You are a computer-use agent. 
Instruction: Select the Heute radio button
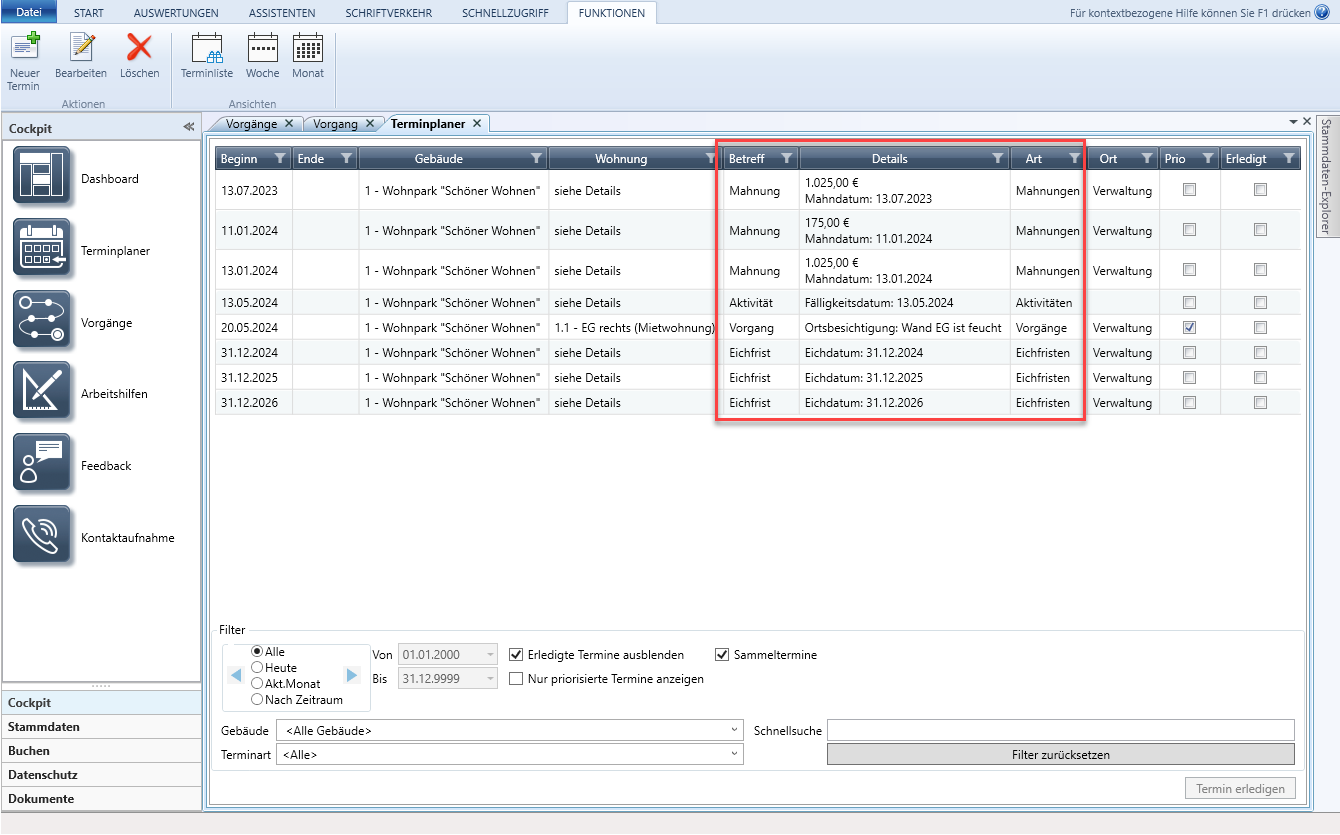[x=257, y=668]
